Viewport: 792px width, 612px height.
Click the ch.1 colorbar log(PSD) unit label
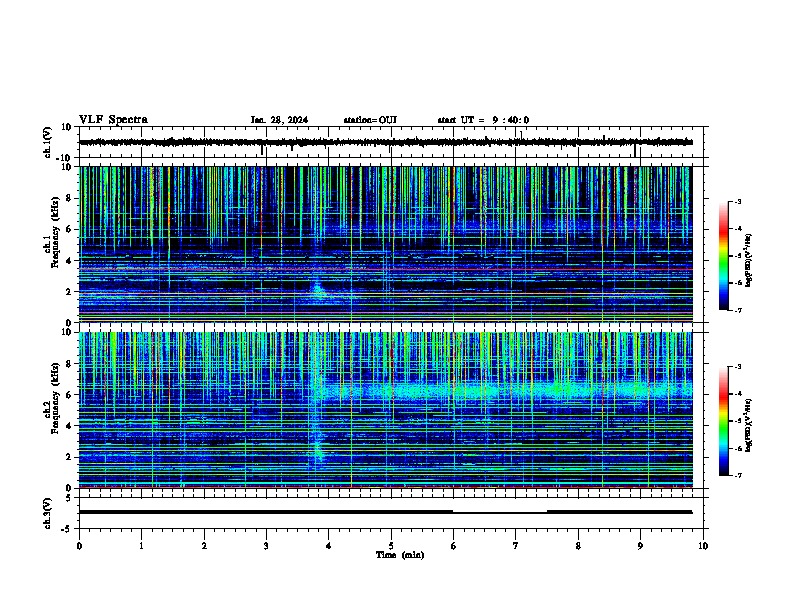(749, 260)
